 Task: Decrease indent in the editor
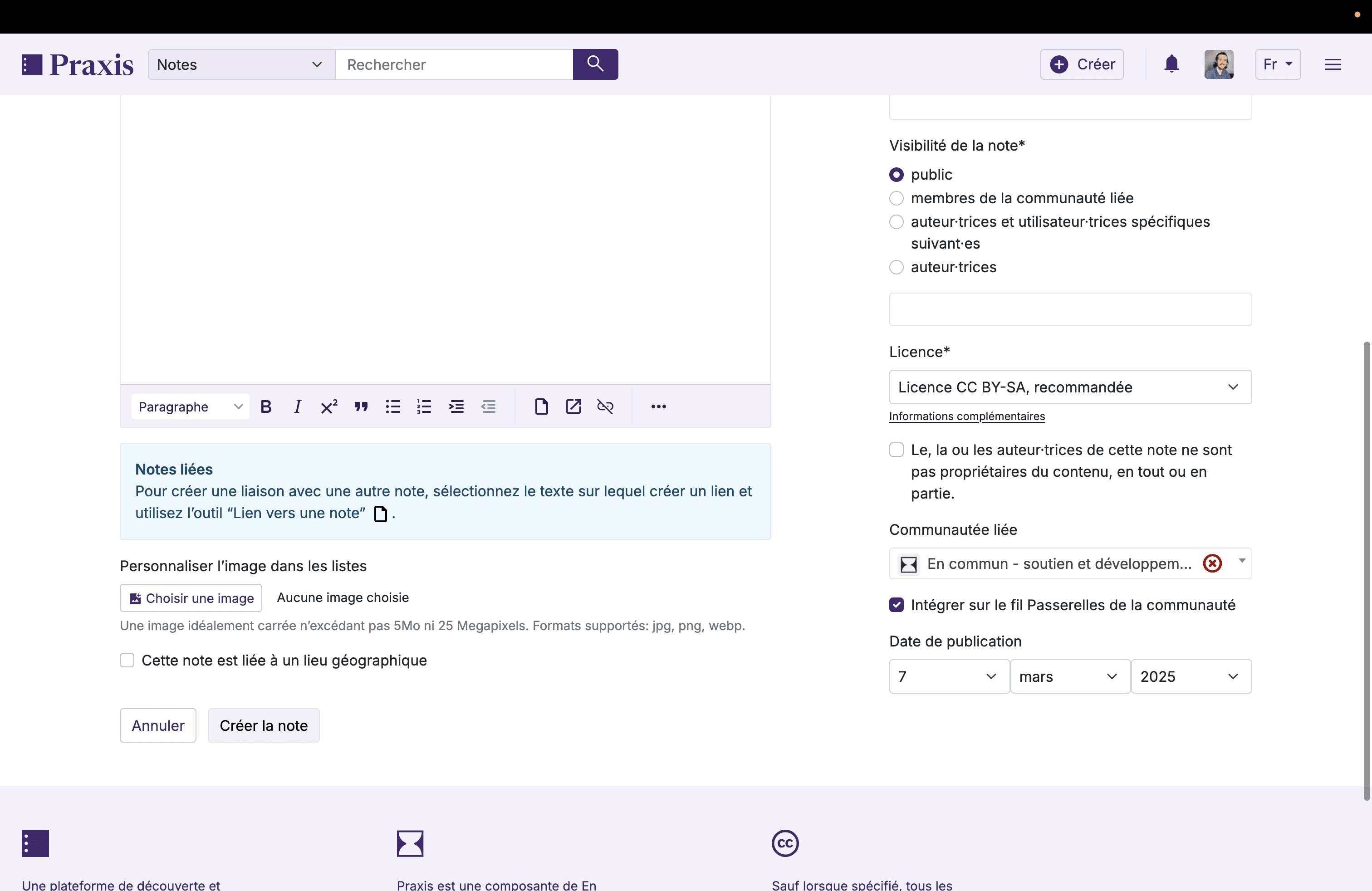coord(488,406)
